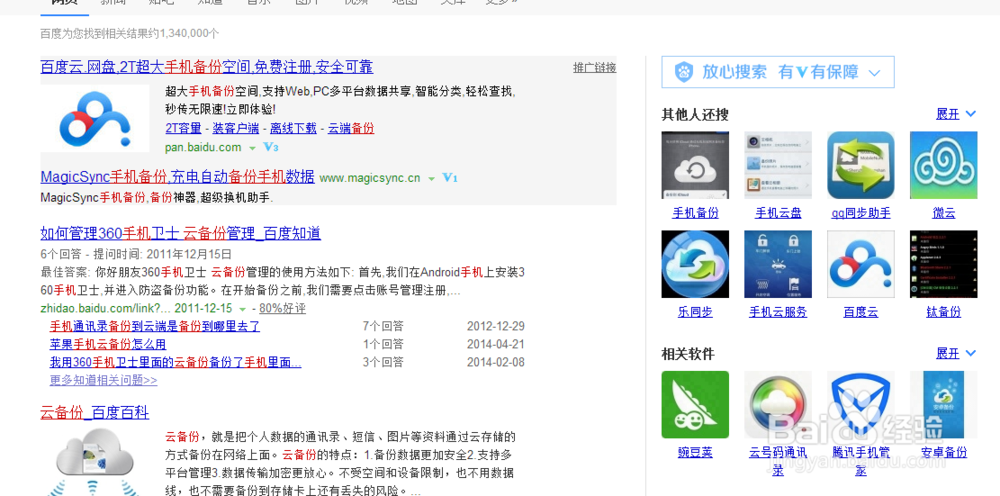1000x496 pixels.
Task: Click 更多知道相关问题>> link
Action: click(103, 381)
